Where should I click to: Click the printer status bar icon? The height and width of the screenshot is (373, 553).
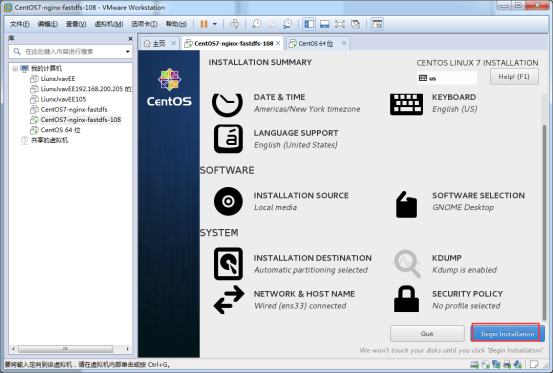(x=507, y=364)
